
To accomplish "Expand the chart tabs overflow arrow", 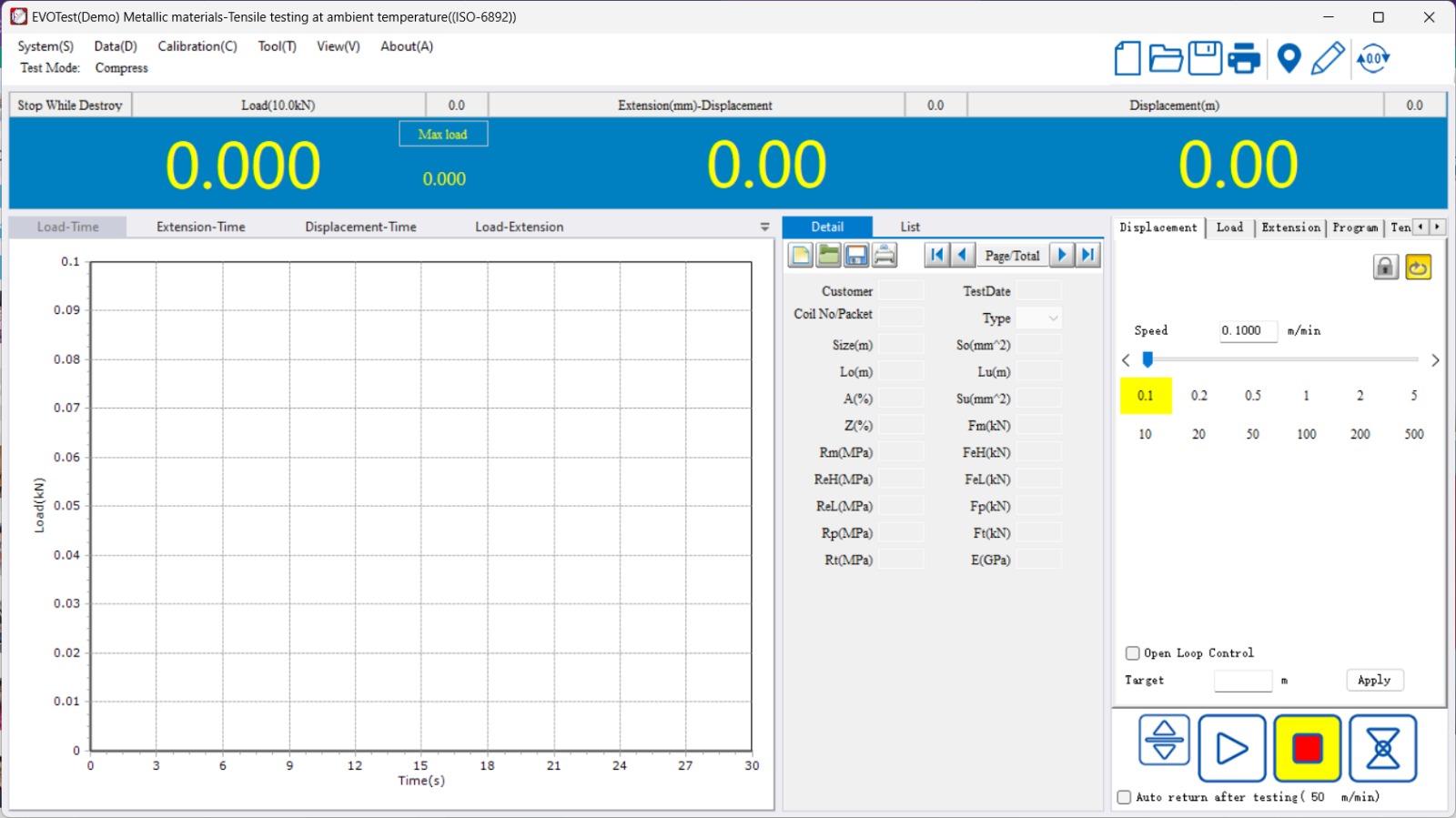I will tap(764, 227).
